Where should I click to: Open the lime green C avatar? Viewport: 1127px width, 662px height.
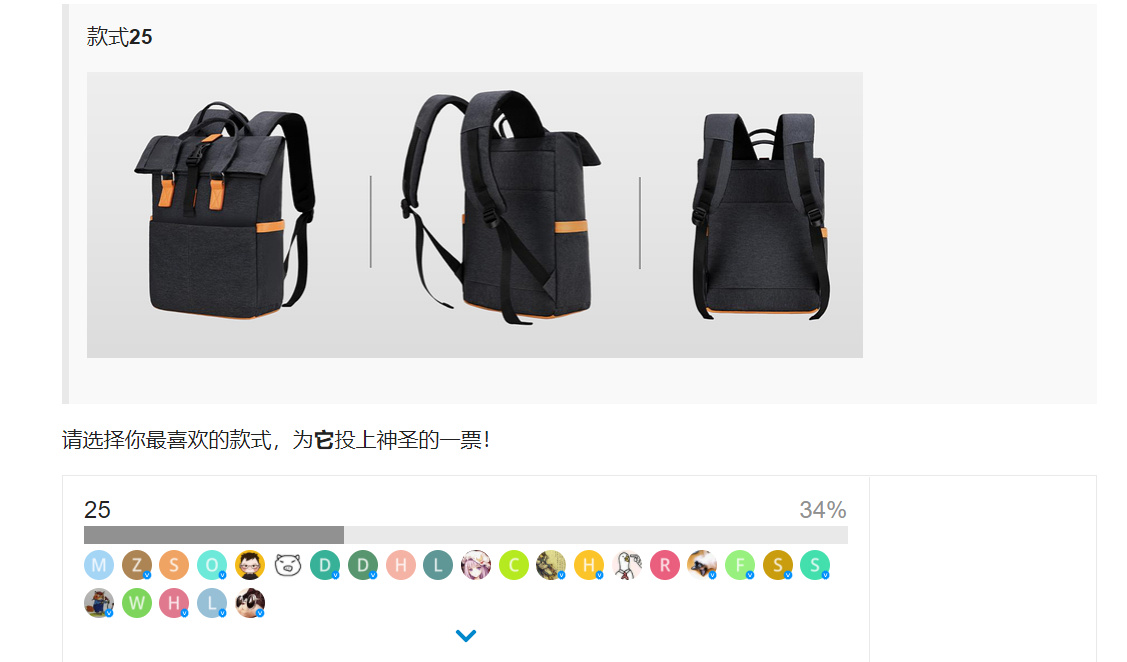(514, 565)
